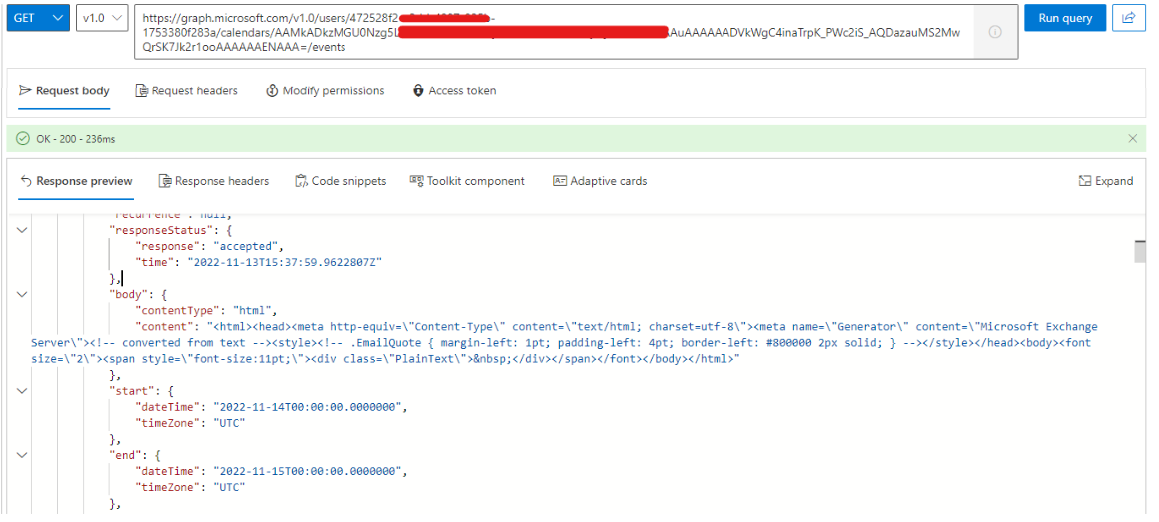Click the Modify permissions key icon
The width and height of the screenshot is (1159, 522).
[271, 91]
